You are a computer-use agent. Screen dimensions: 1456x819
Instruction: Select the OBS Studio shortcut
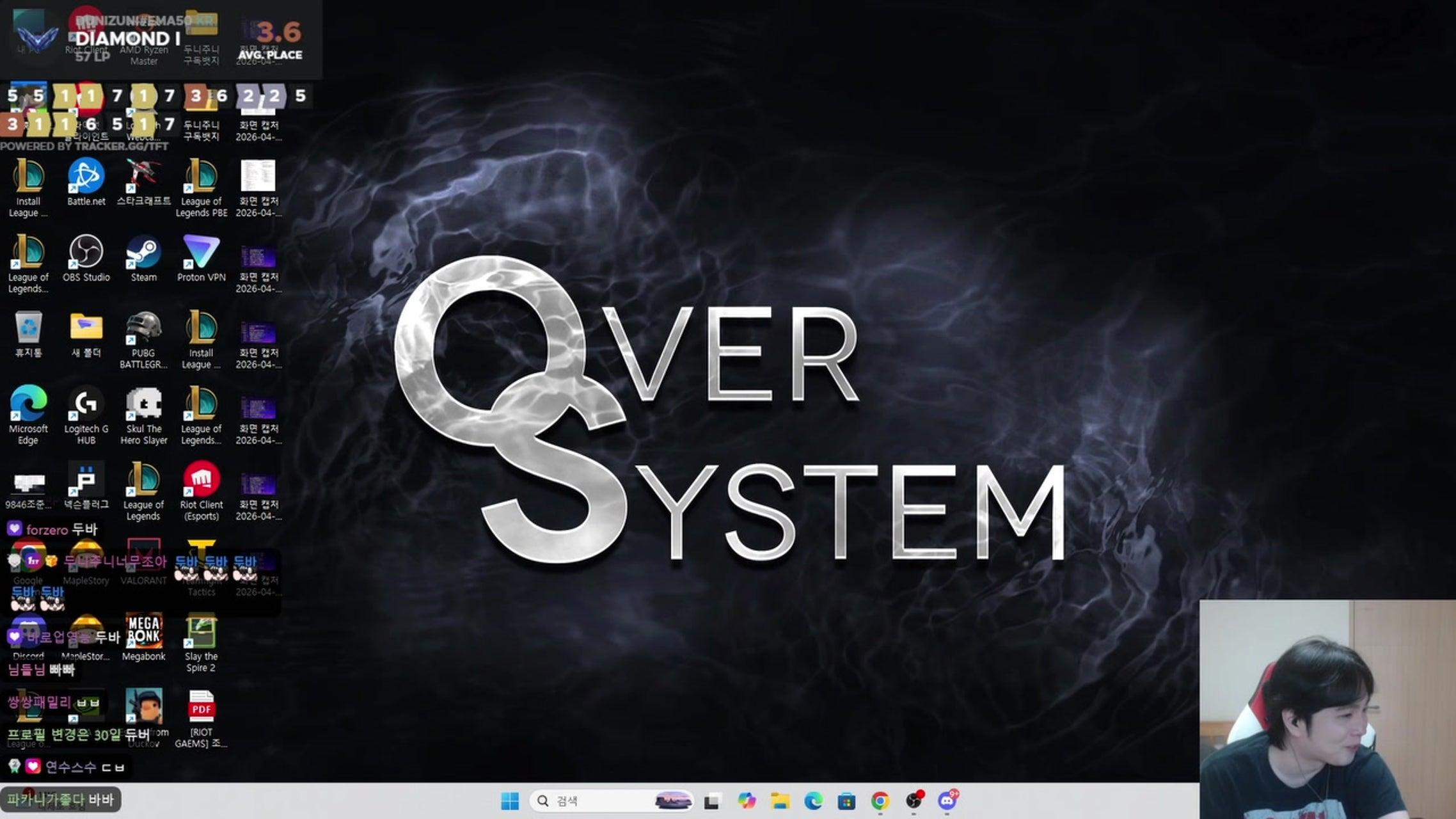(86, 253)
